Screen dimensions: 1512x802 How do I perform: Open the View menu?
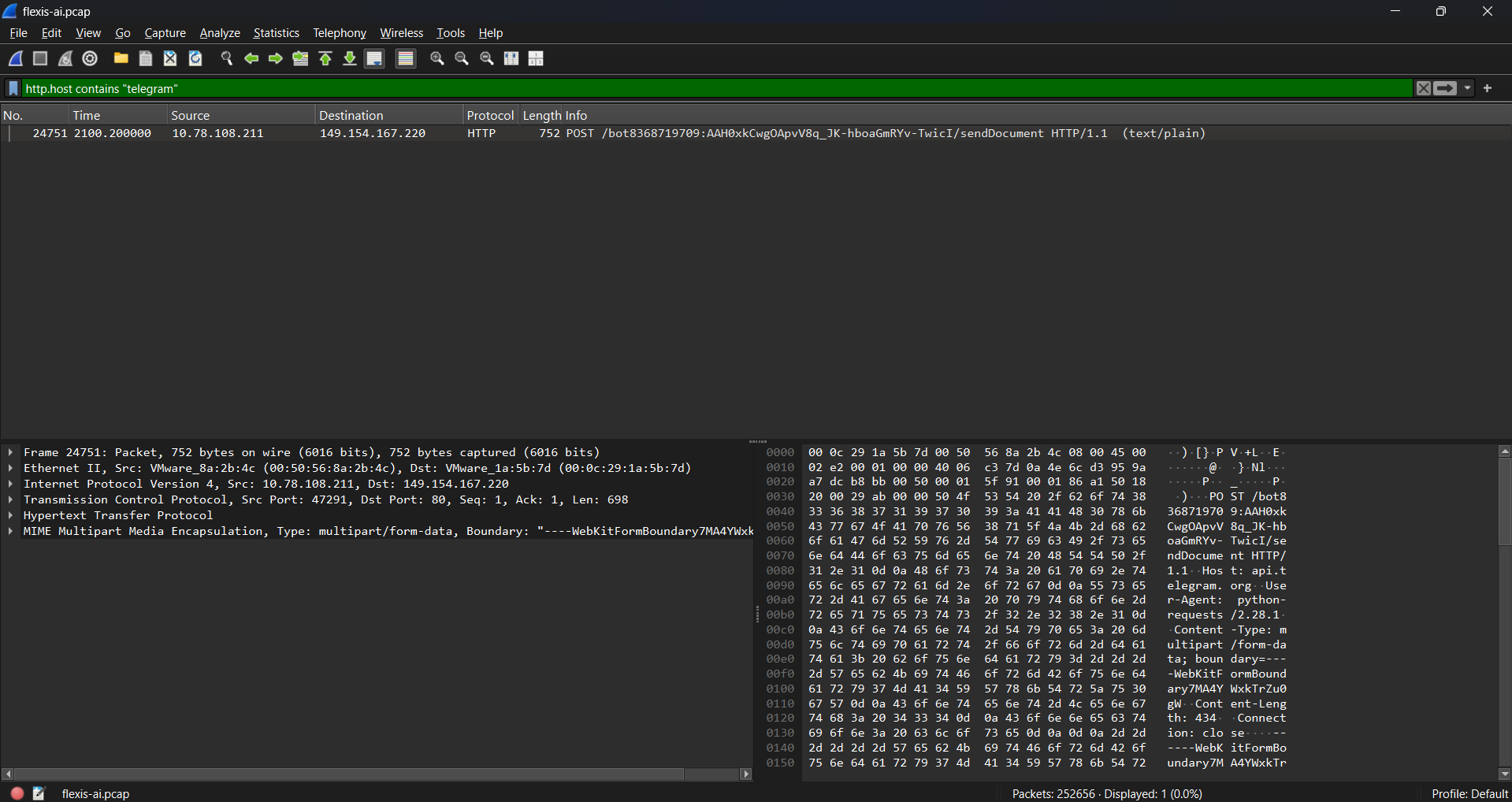click(88, 33)
